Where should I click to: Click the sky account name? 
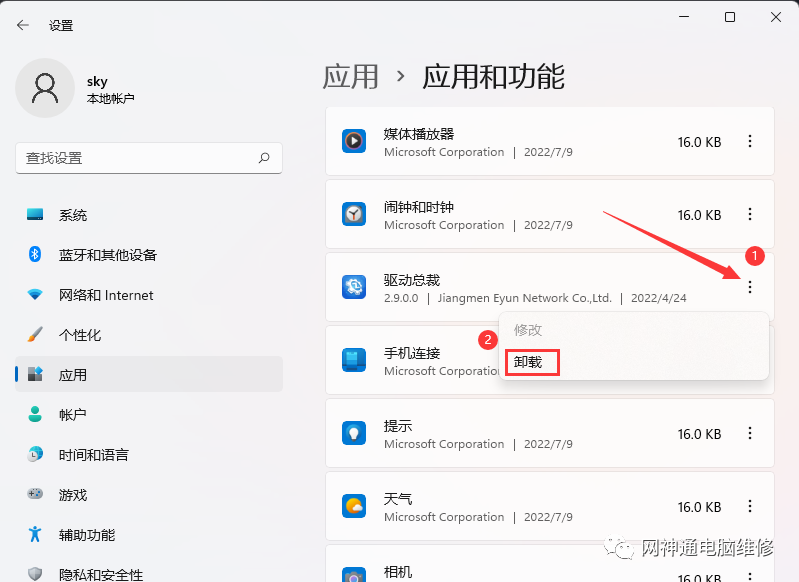click(x=97, y=82)
